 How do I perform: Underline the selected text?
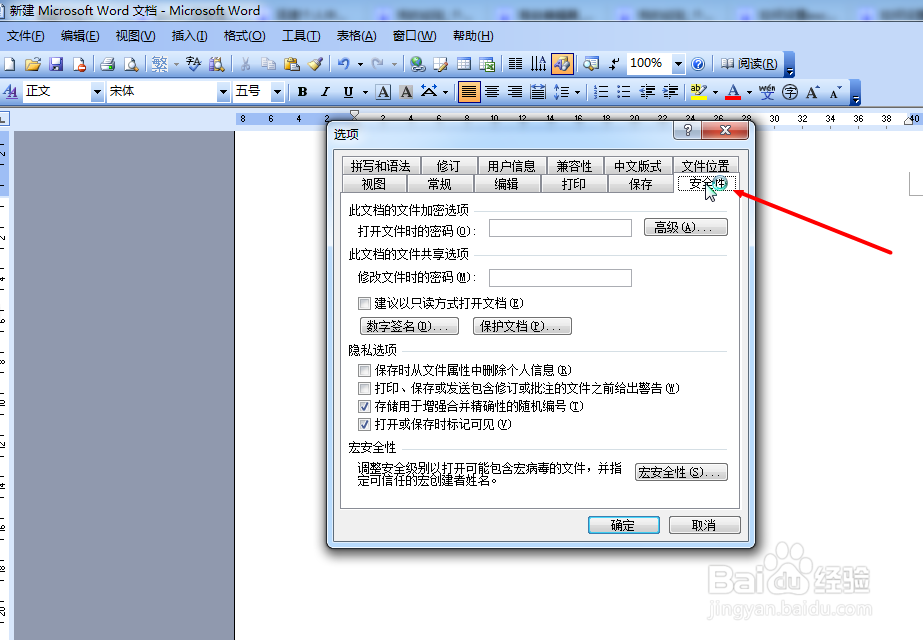point(348,92)
